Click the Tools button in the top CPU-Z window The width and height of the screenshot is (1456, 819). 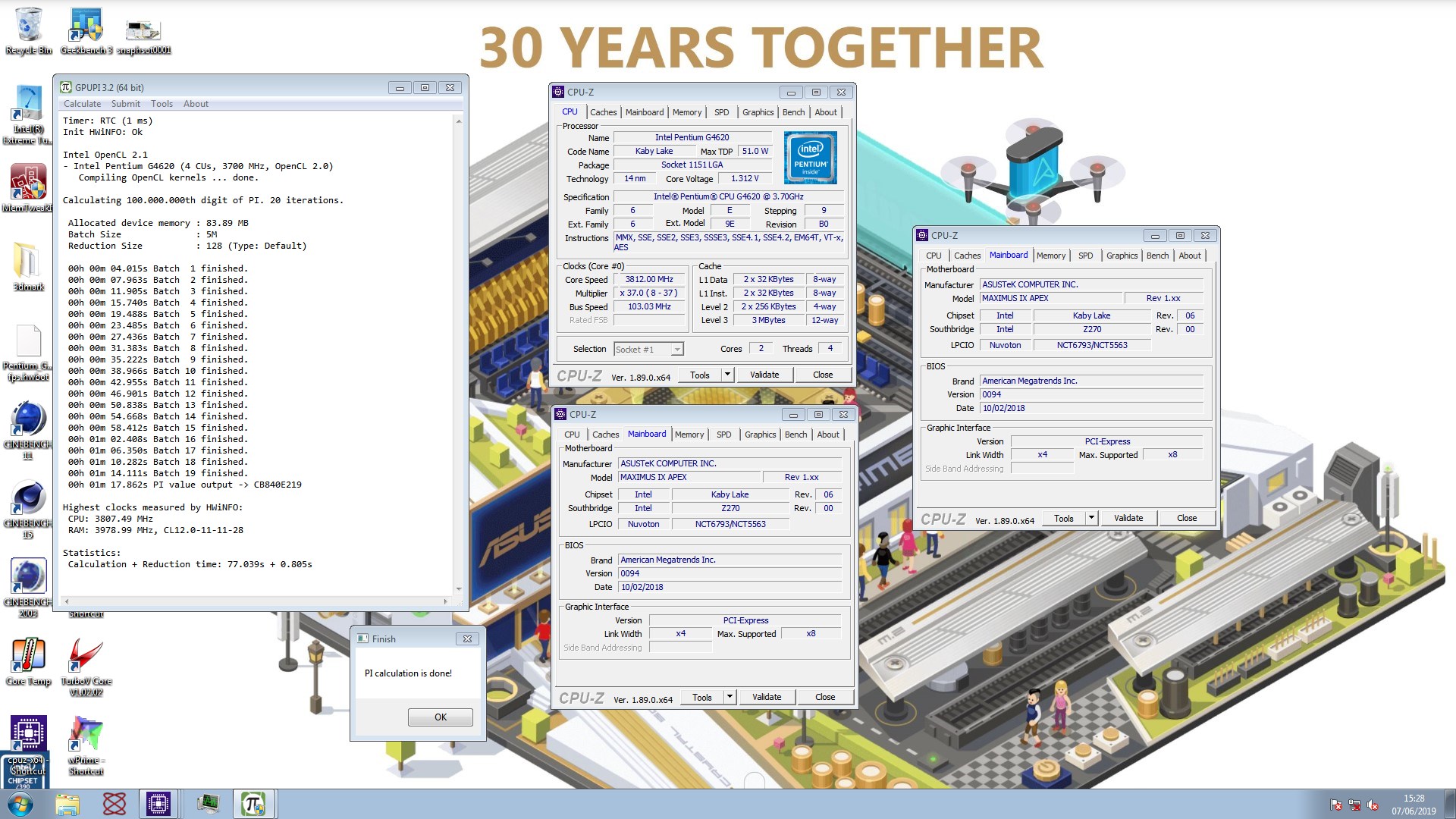coord(700,375)
